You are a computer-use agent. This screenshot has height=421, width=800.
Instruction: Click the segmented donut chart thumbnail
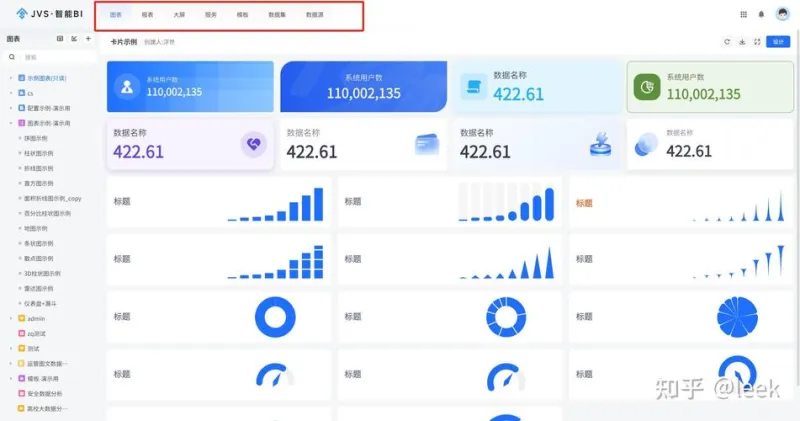pyautogui.click(x=506, y=317)
